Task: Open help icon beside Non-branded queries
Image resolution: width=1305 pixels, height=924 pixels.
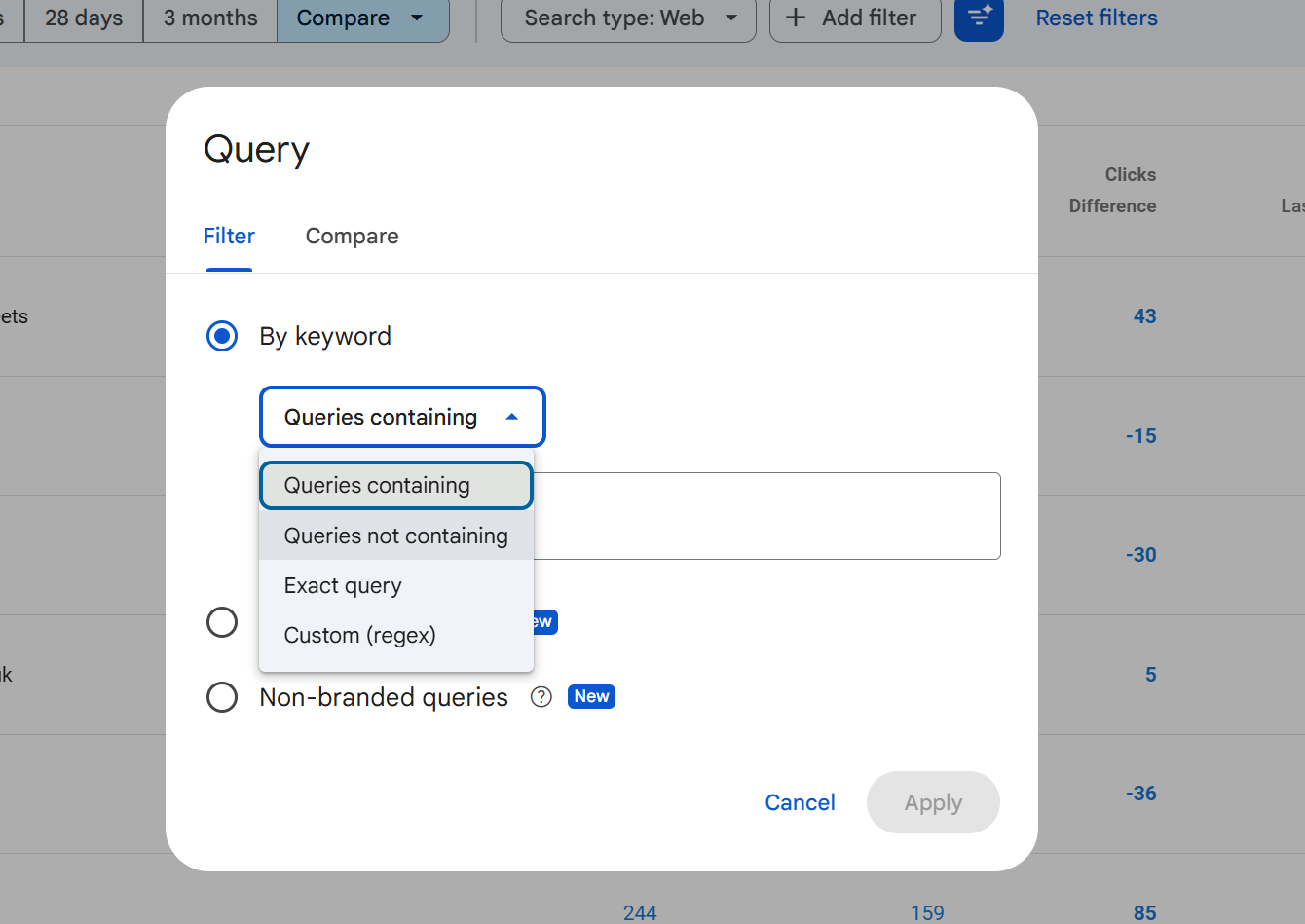Action: [x=541, y=697]
